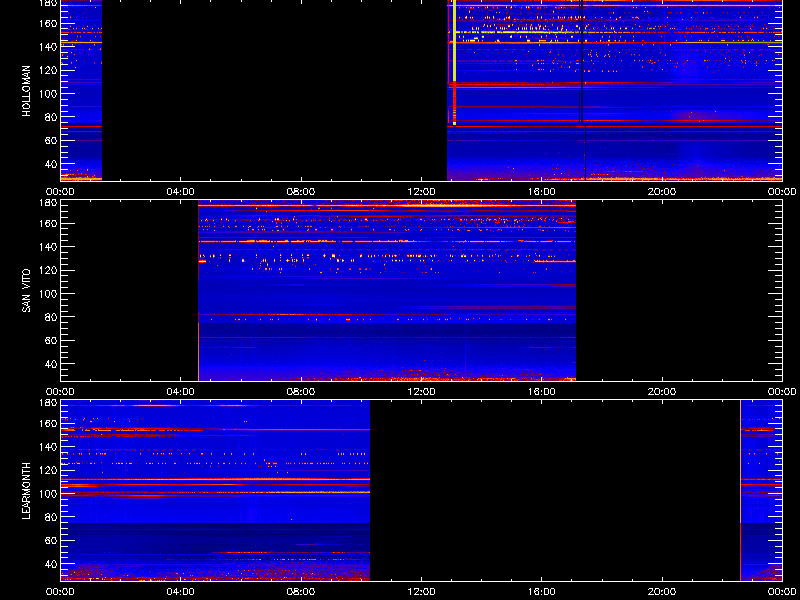
Task: Choose the 180 label on Learmonth axis
Action: [50, 403]
